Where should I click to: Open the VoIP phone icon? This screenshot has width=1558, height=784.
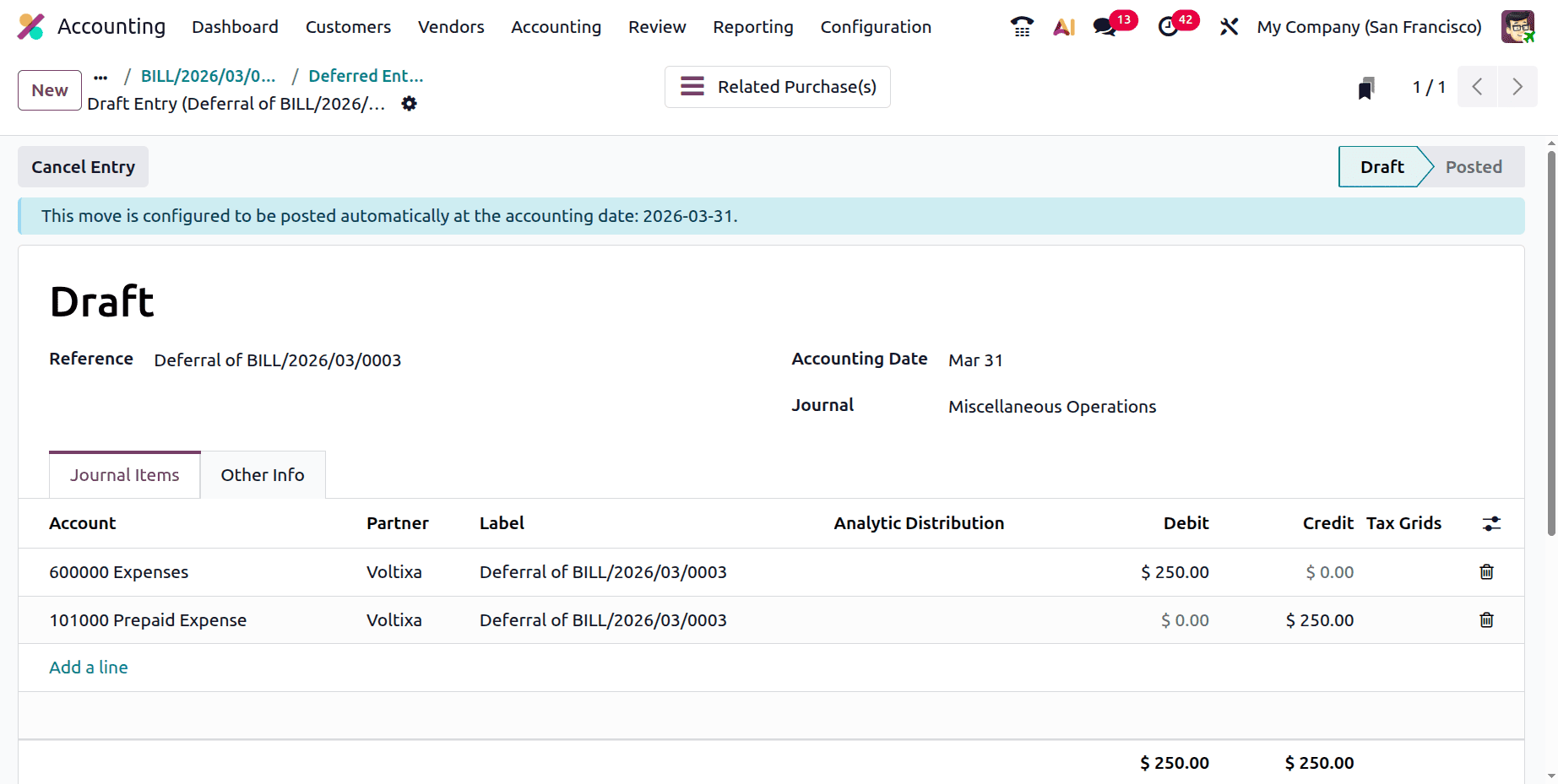point(1022,27)
